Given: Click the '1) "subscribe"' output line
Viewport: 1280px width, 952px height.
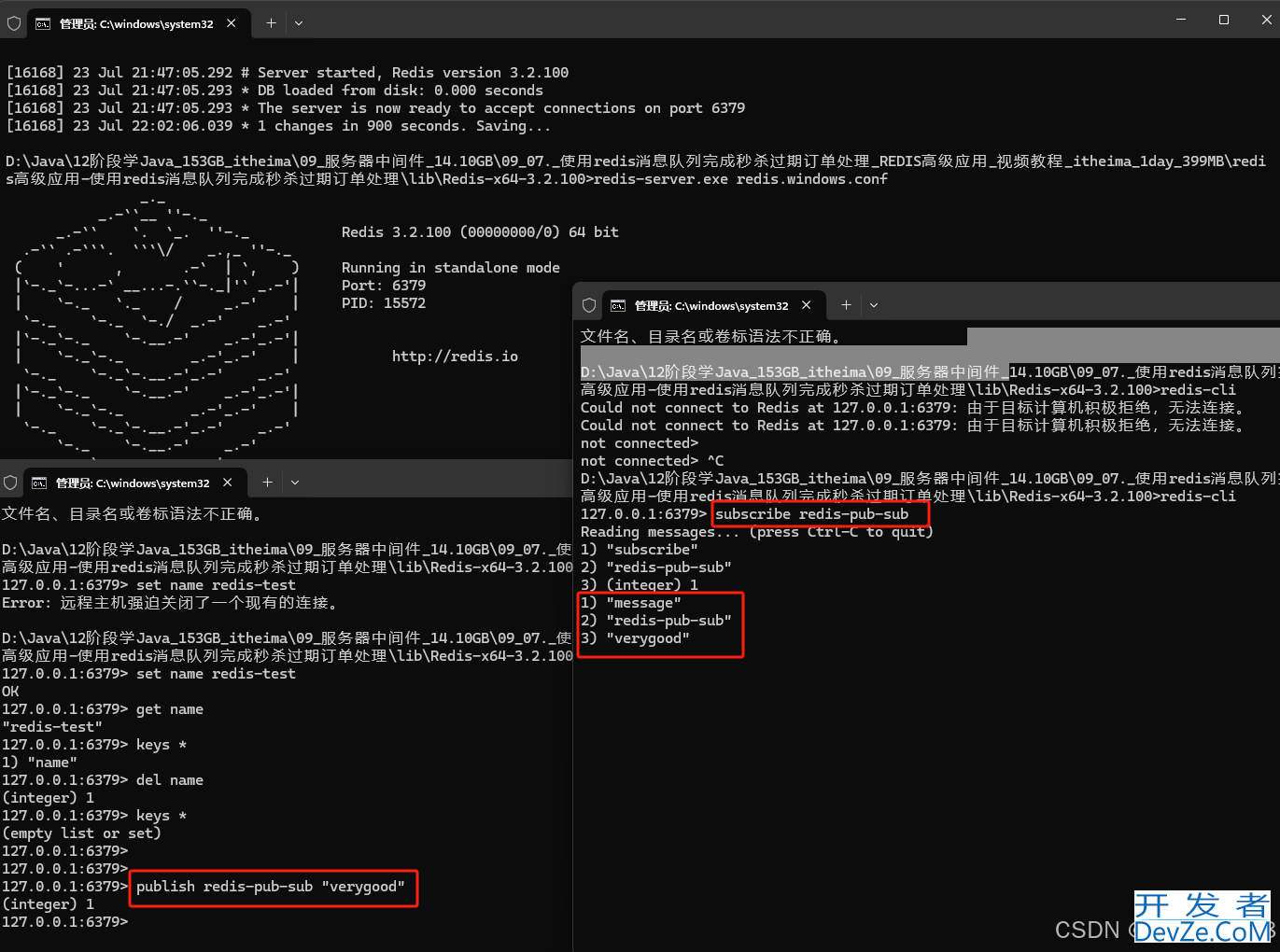Looking at the screenshot, I should click(640, 549).
